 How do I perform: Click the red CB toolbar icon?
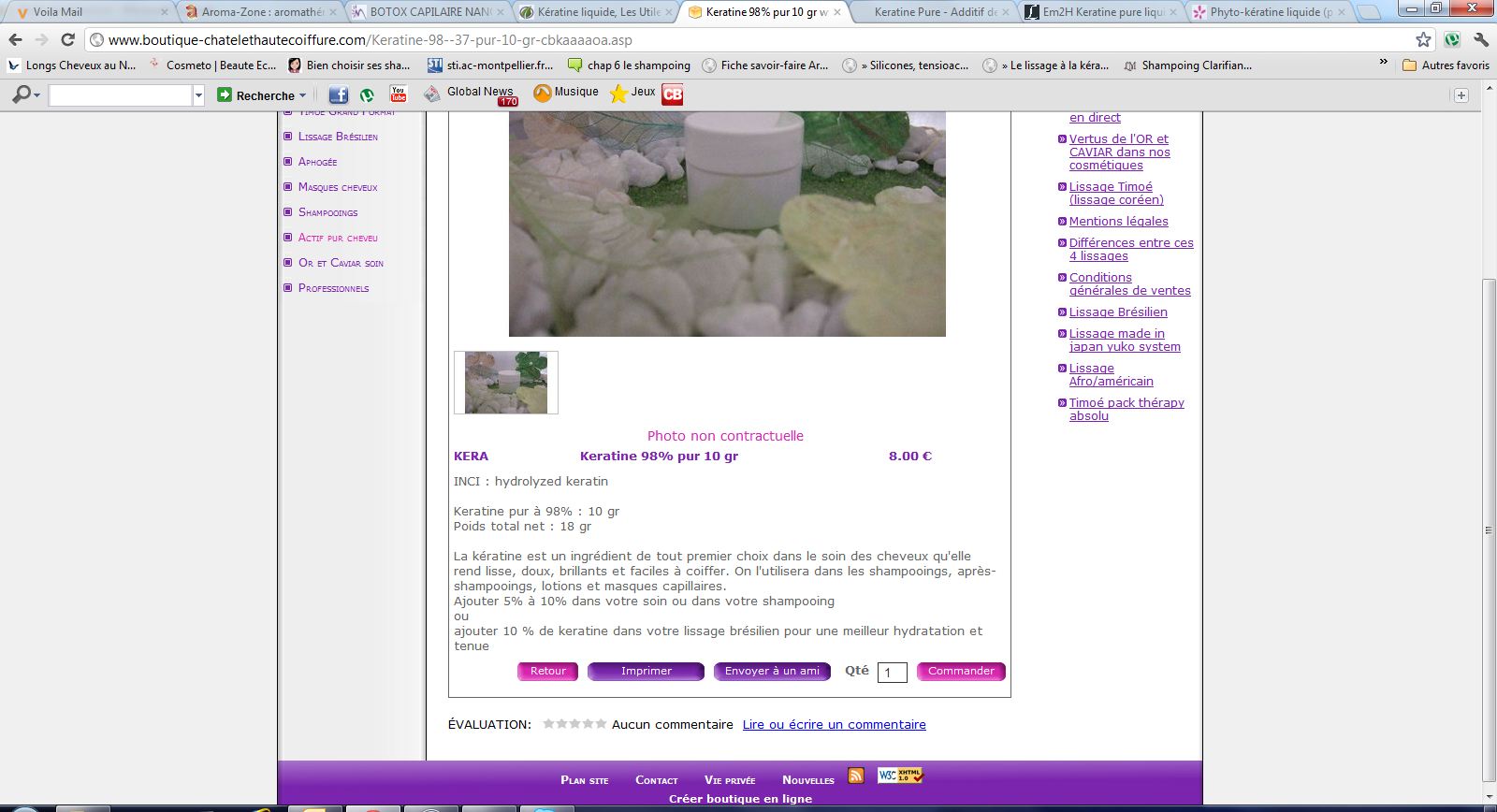tap(673, 94)
